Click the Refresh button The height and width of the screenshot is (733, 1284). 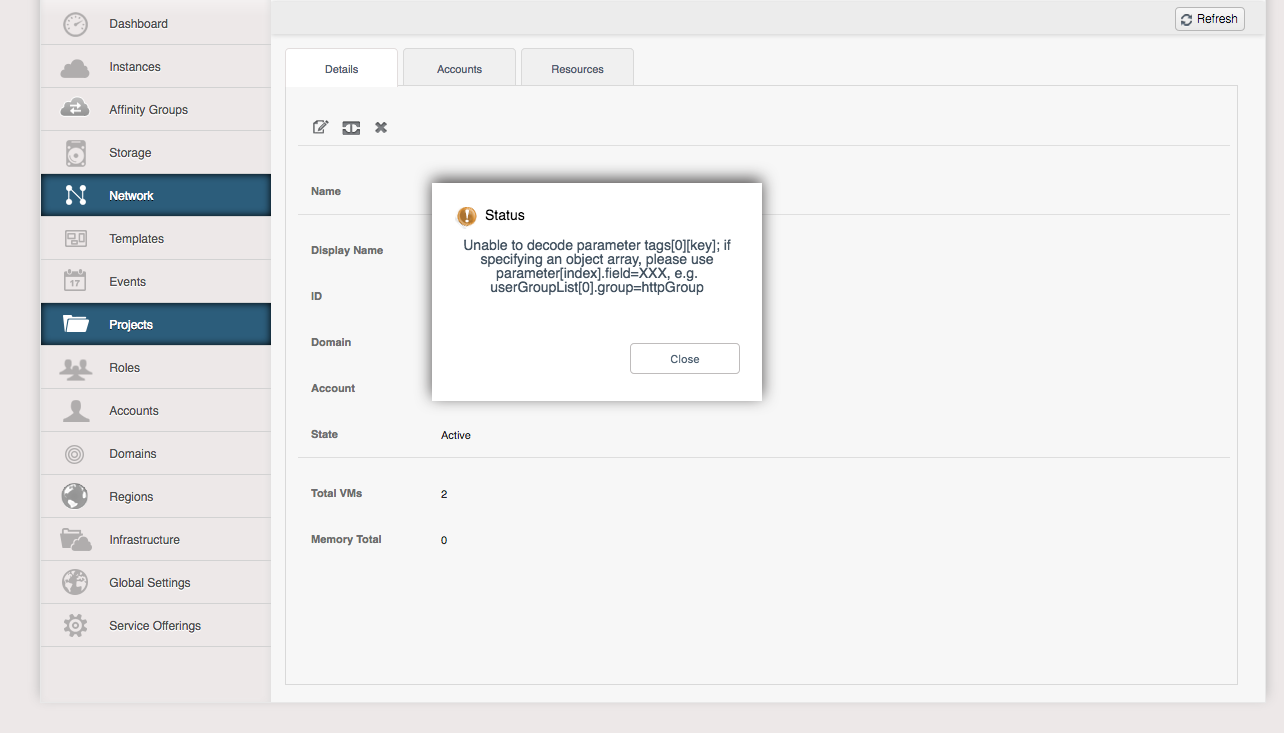(1209, 19)
